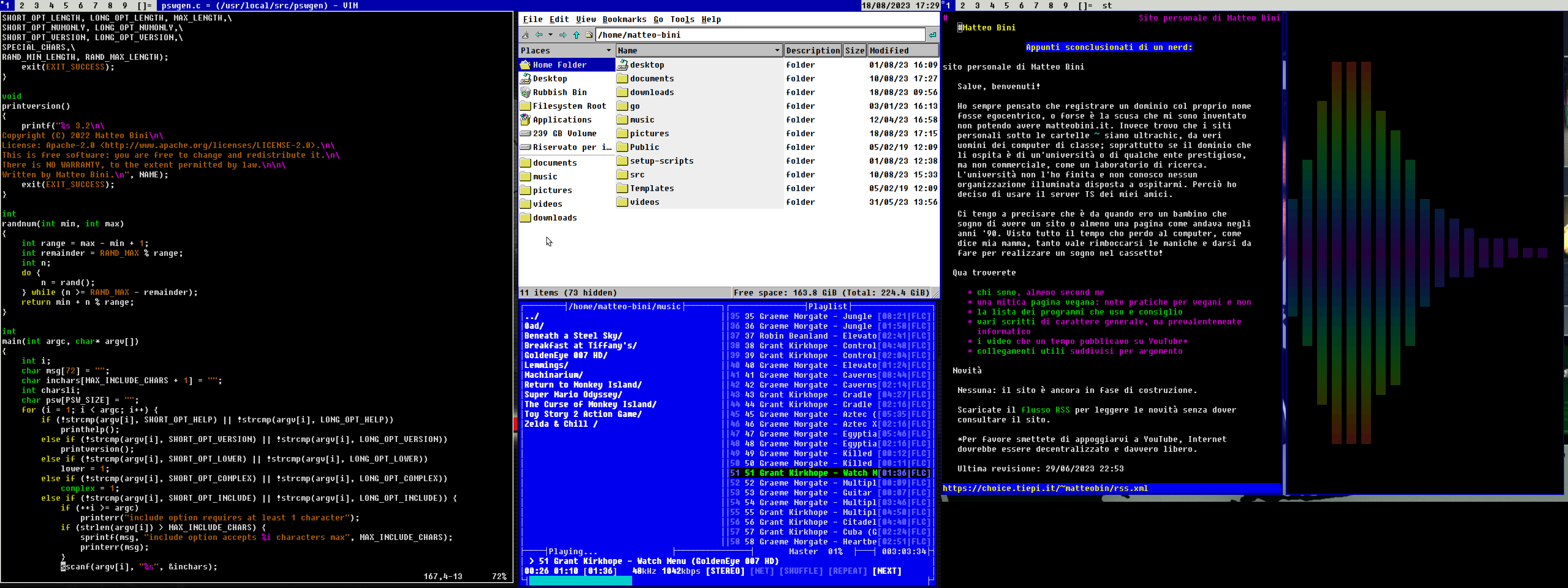Viewport: 1568px width, 588px height.
Task: Select the 239 GB Volume drive
Action: pos(563,133)
